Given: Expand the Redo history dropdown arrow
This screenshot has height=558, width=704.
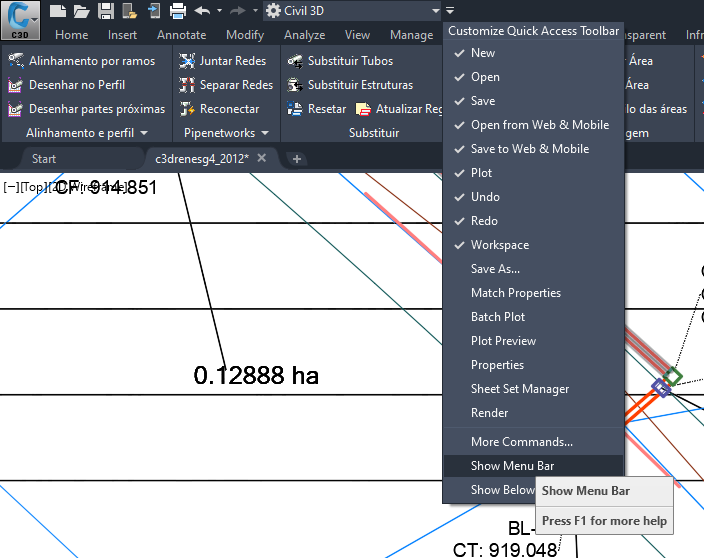Looking at the screenshot, I should click(x=255, y=10).
